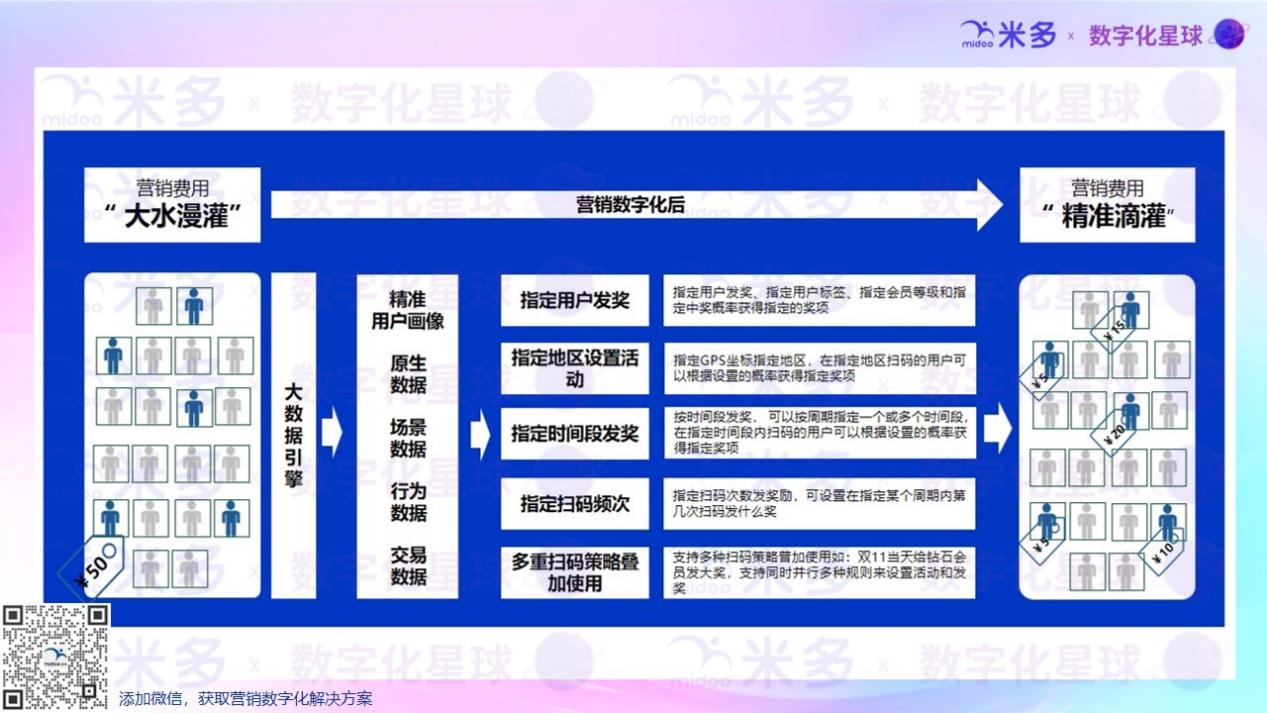Click the "大水漫灌" title box

pos(172,205)
